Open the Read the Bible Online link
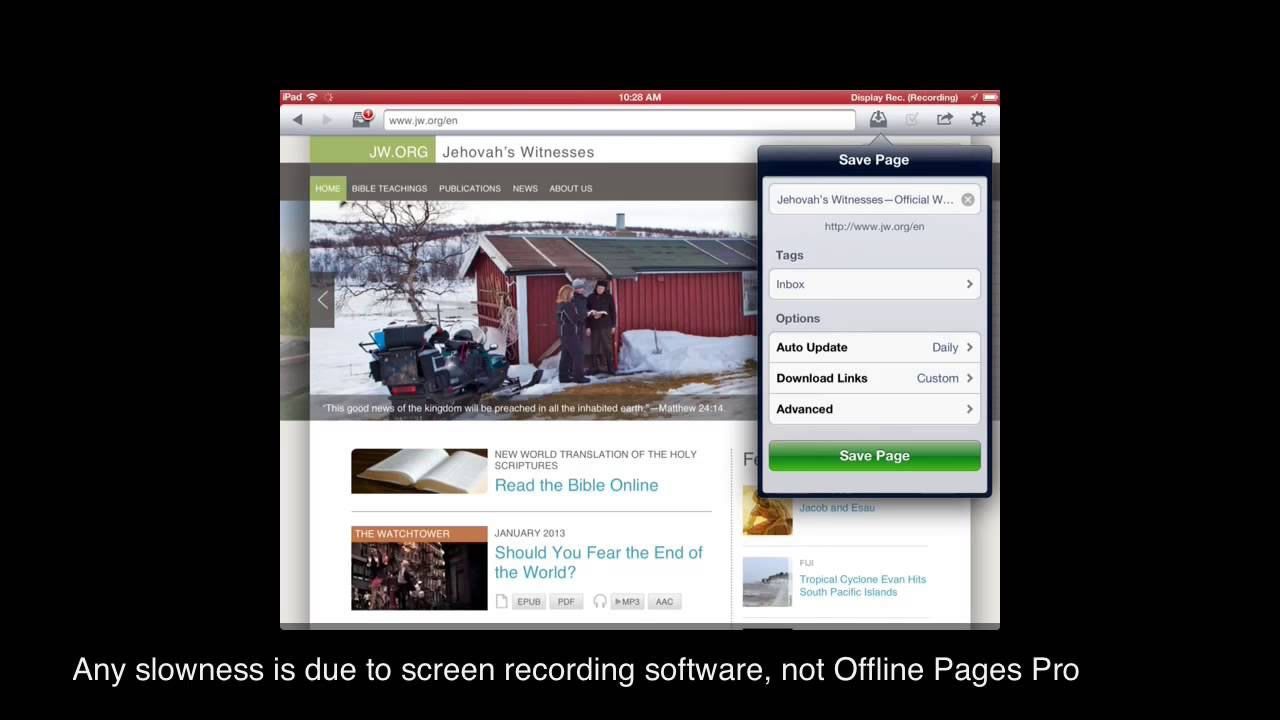The width and height of the screenshot is (1280, 720). pos(576,485)
